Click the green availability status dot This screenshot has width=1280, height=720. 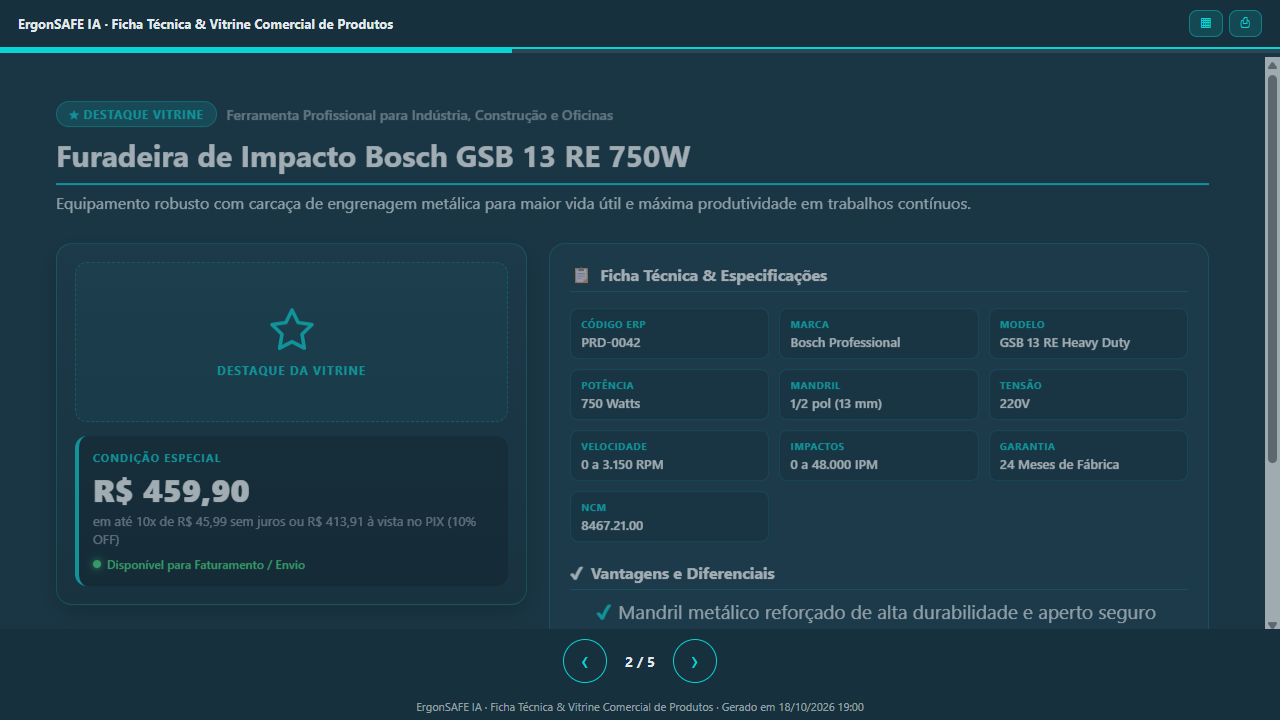coord(97,565)
